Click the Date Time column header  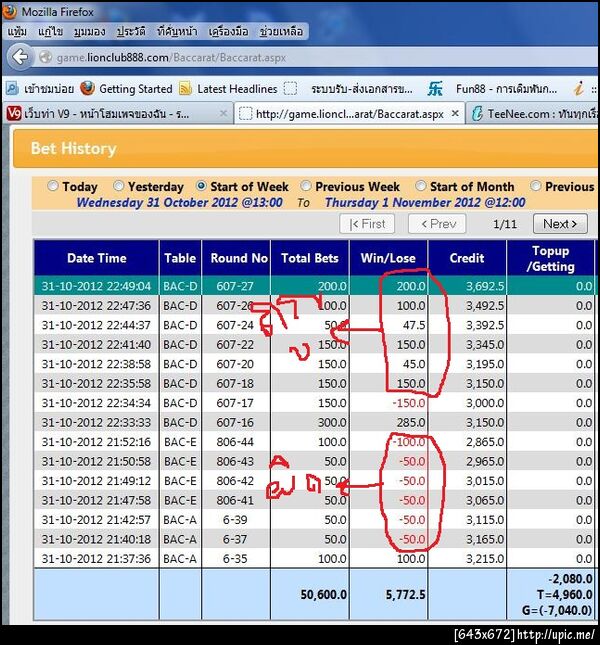(x=97, y=258)
